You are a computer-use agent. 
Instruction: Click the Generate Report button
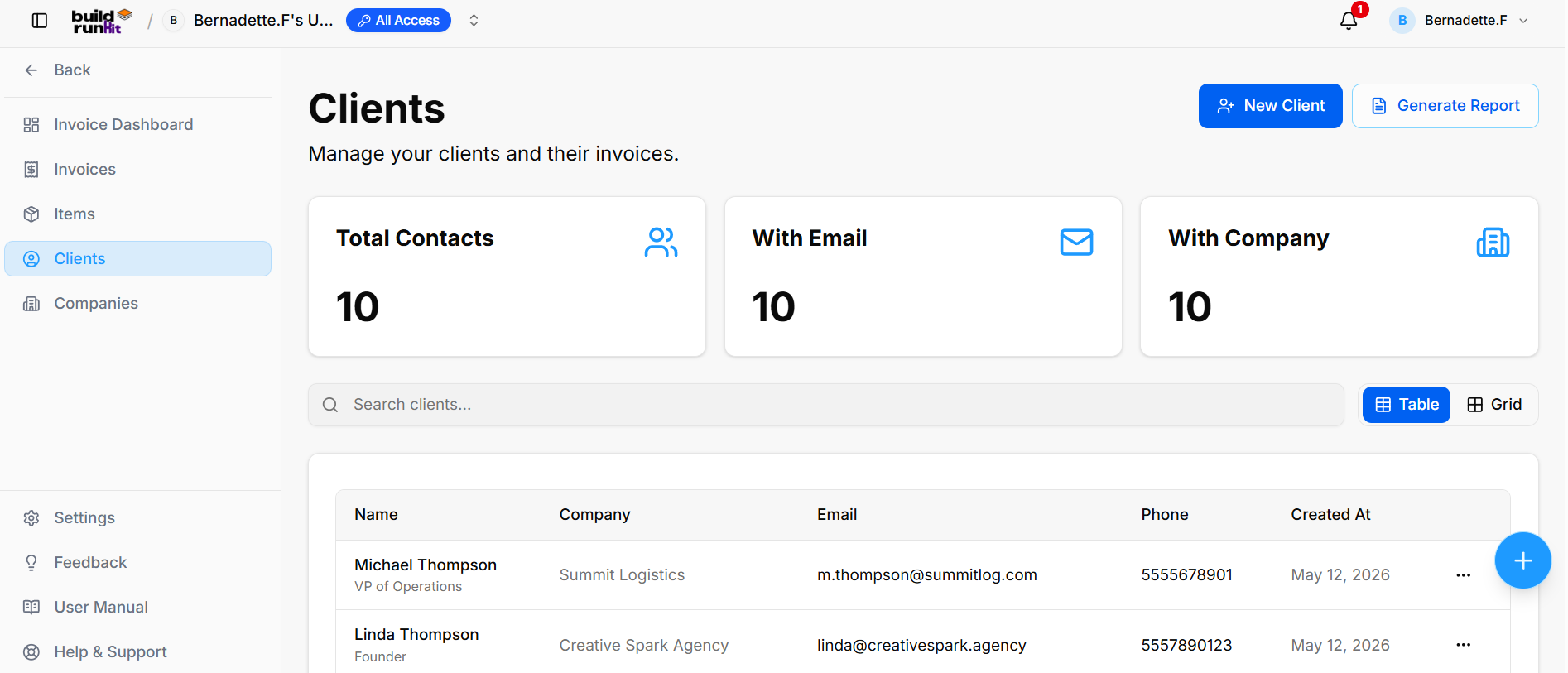pyautogui.click(x=1445, y=106)
